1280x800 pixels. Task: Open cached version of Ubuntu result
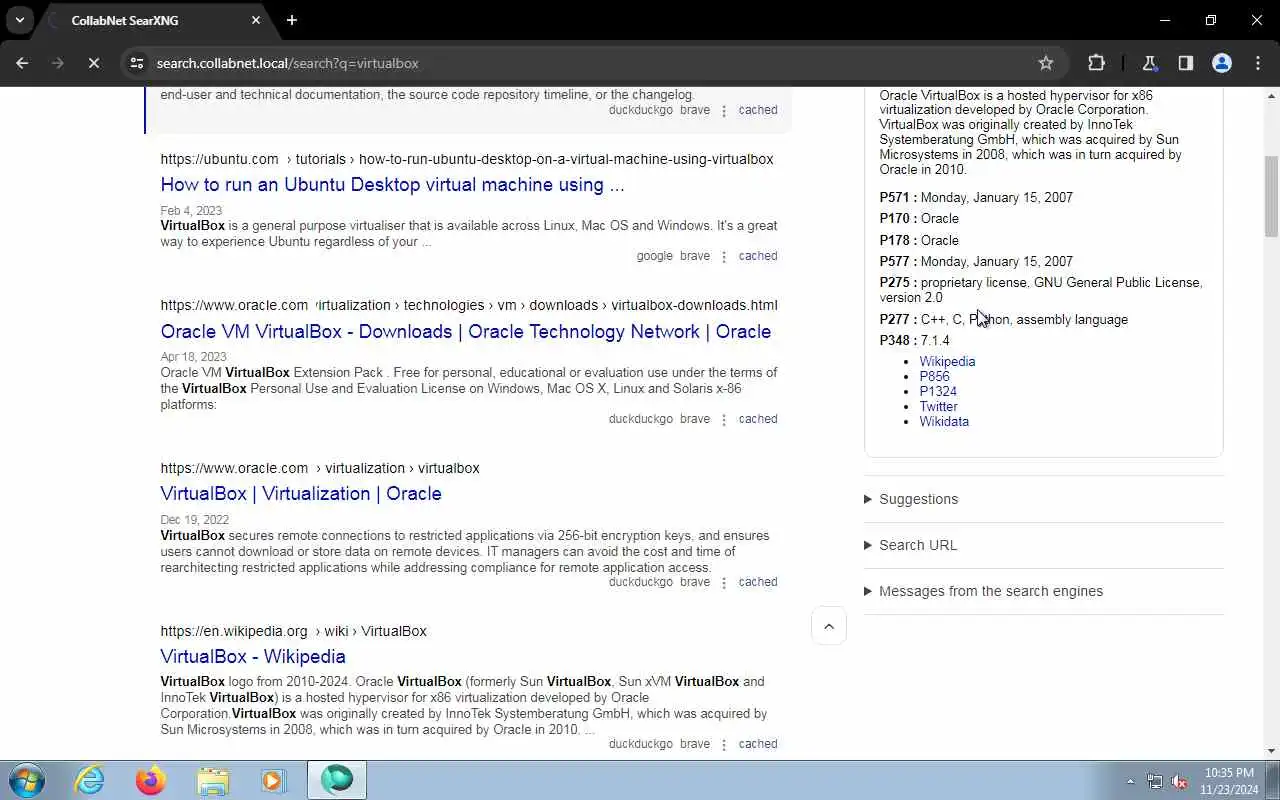[758, 256]
